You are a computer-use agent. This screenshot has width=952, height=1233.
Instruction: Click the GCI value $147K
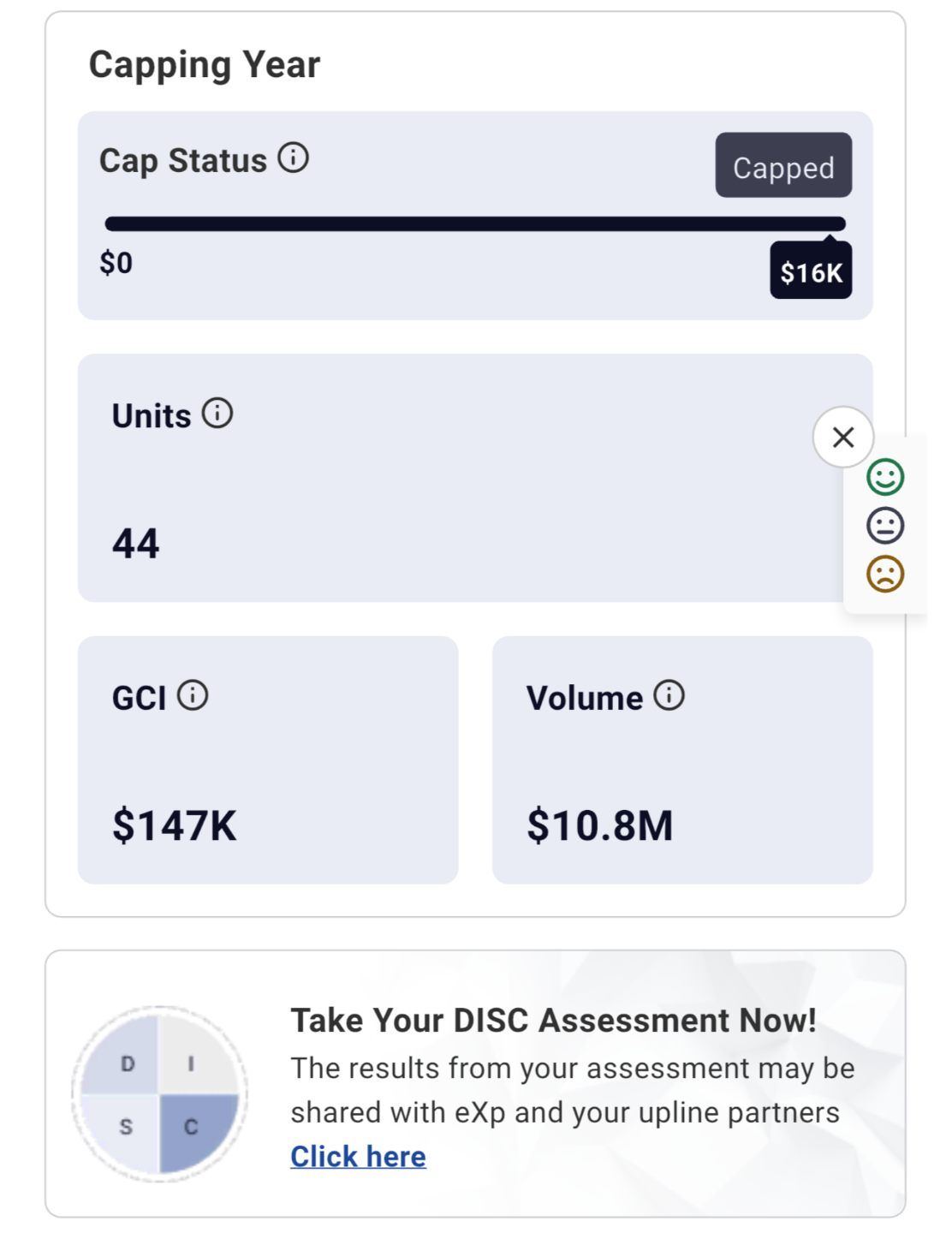(175, 825)
